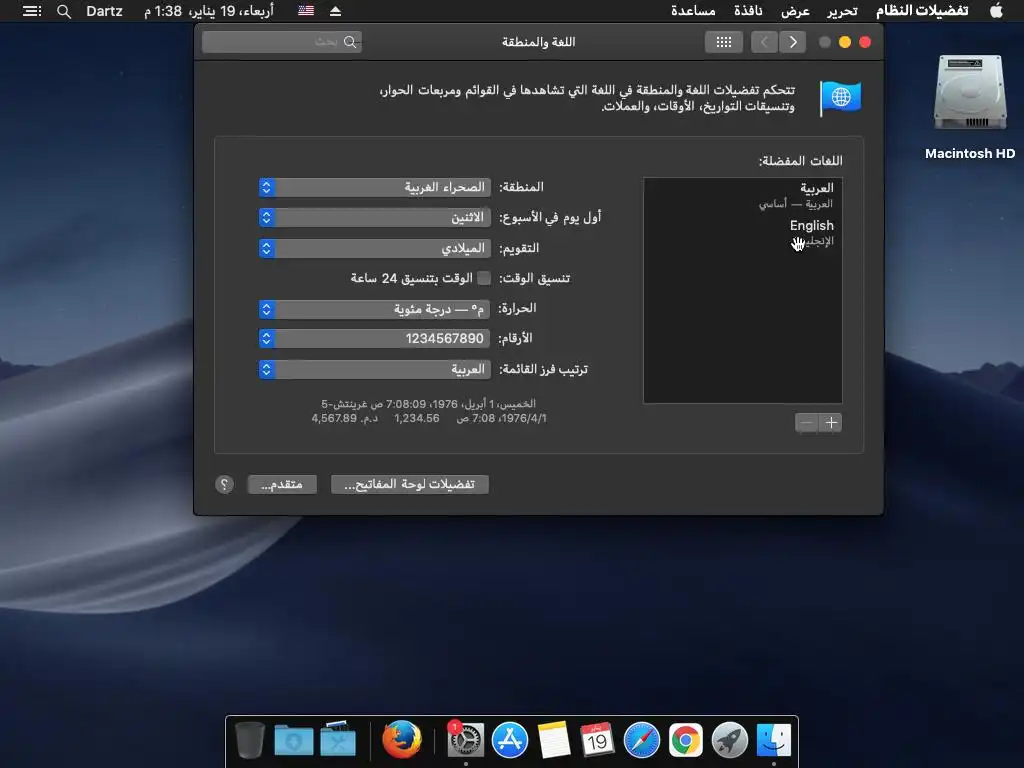
Task: Open the تحرير menu
Action: tap(842, 11)
